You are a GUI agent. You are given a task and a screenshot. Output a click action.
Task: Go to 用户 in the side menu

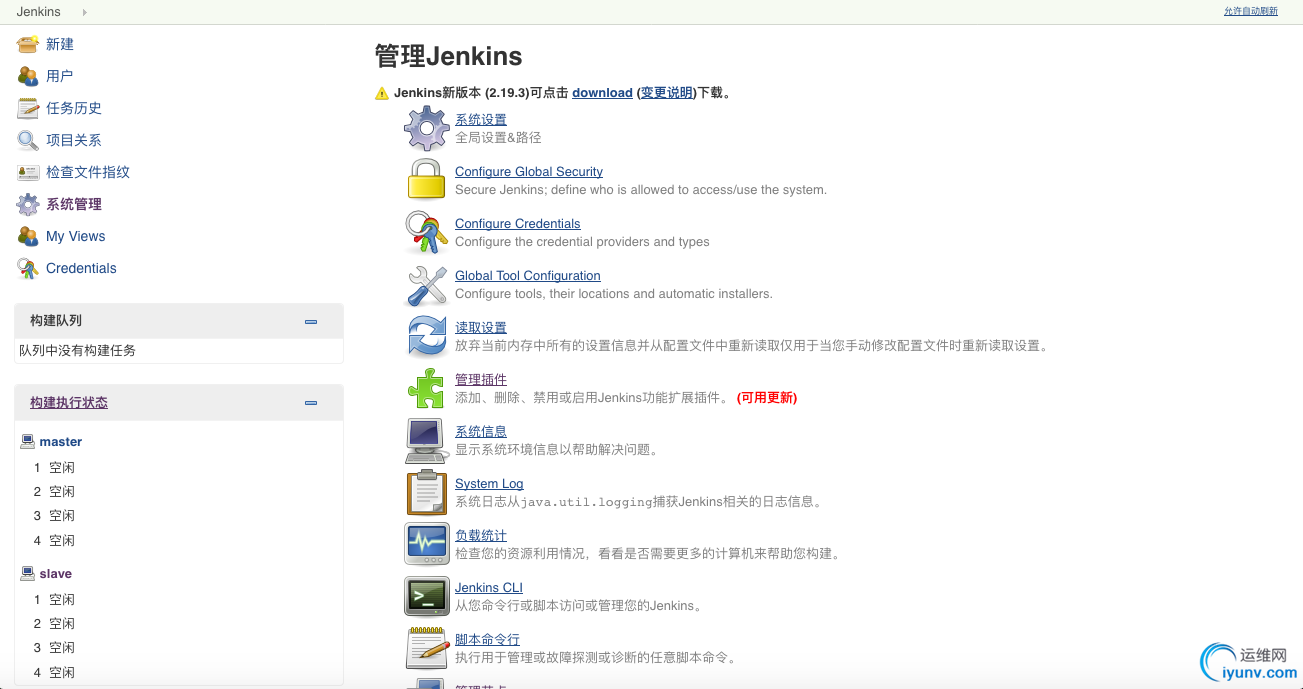pyautogui.click(x=60, y=76)
